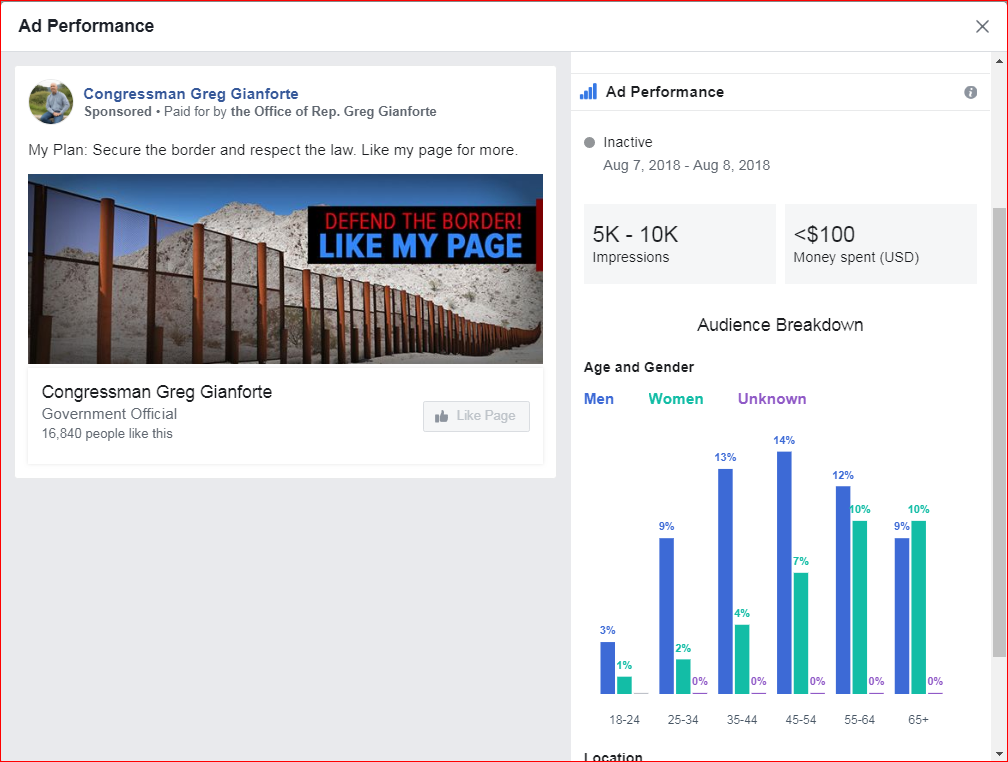Click the Government Official category text
Screen dimensions: 1008x762
point(109,413)
